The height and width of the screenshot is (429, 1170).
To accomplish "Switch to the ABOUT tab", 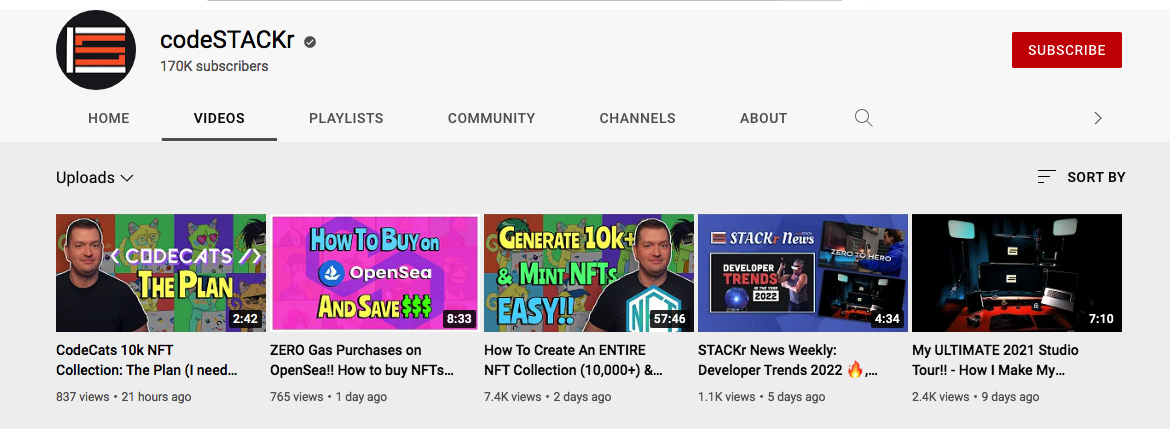I will click(763, 118).
